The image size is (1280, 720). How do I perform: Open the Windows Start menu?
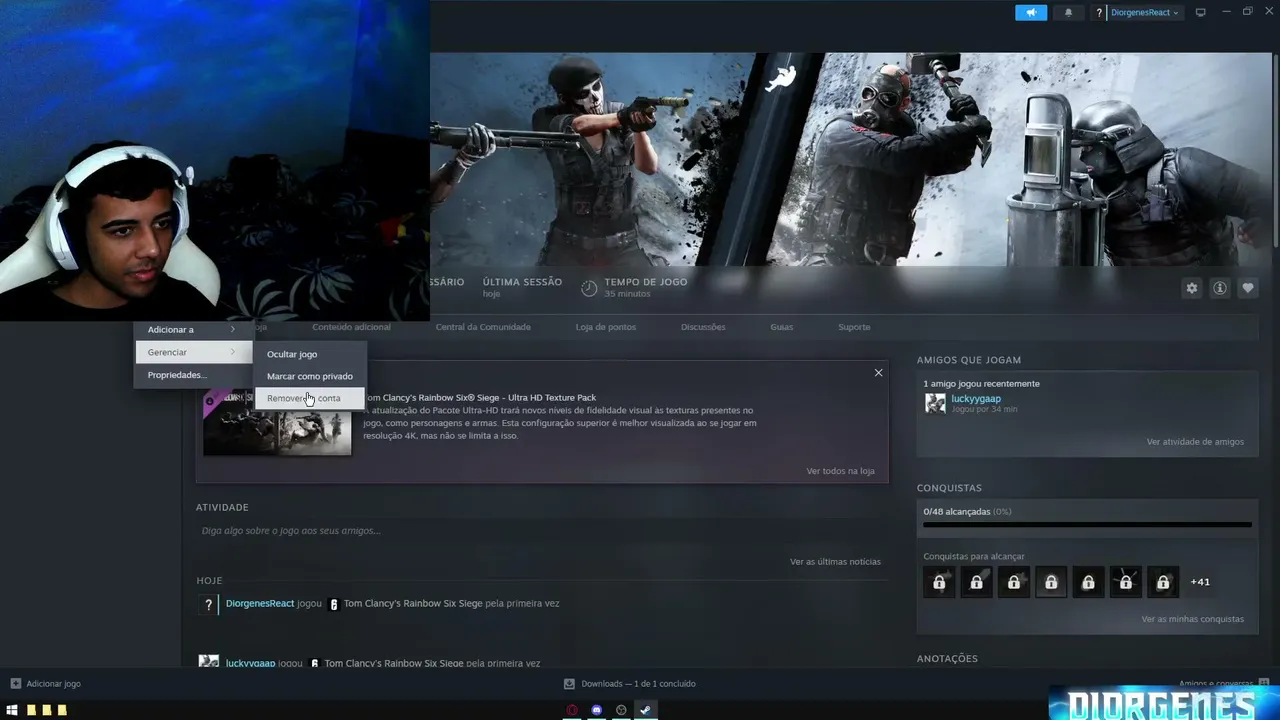[x=12, y=710]
